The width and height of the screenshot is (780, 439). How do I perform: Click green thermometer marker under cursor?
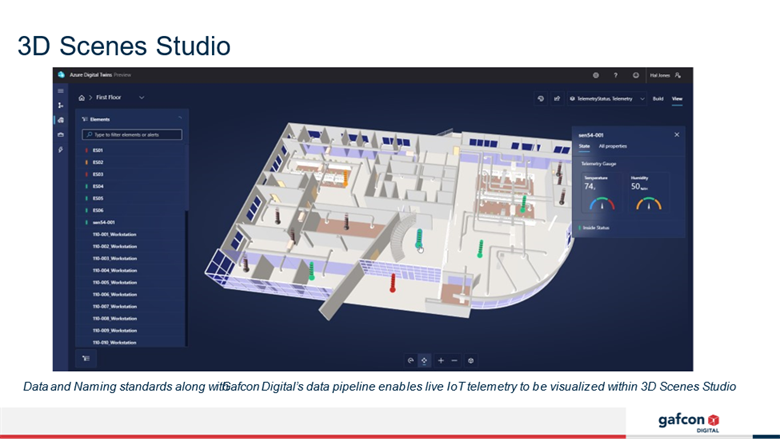pyautogui.click(x=419, y=238)
